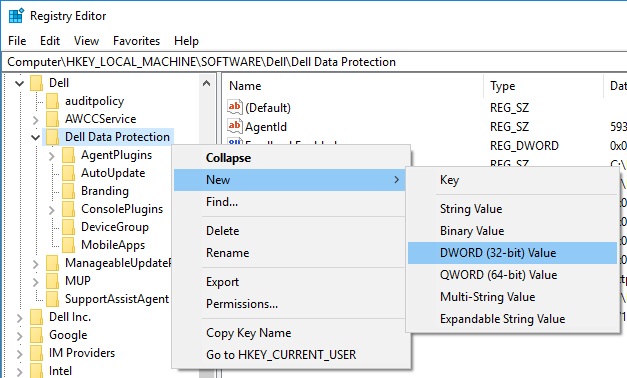This screenshot has width=627, height=378.
Task: Choose Copy Key Name
Action: (x=292, y=333)
